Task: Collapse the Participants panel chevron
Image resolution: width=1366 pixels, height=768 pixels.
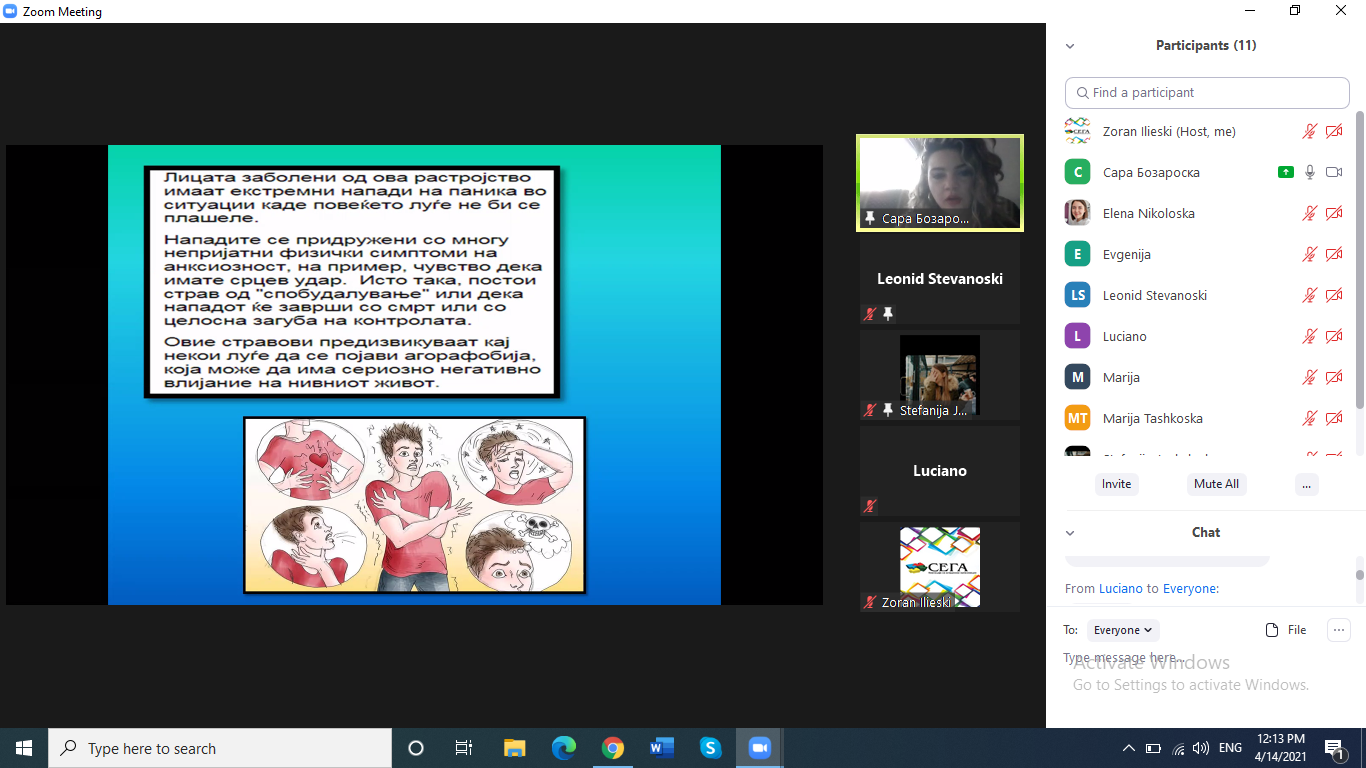Action: point(1070,46)
